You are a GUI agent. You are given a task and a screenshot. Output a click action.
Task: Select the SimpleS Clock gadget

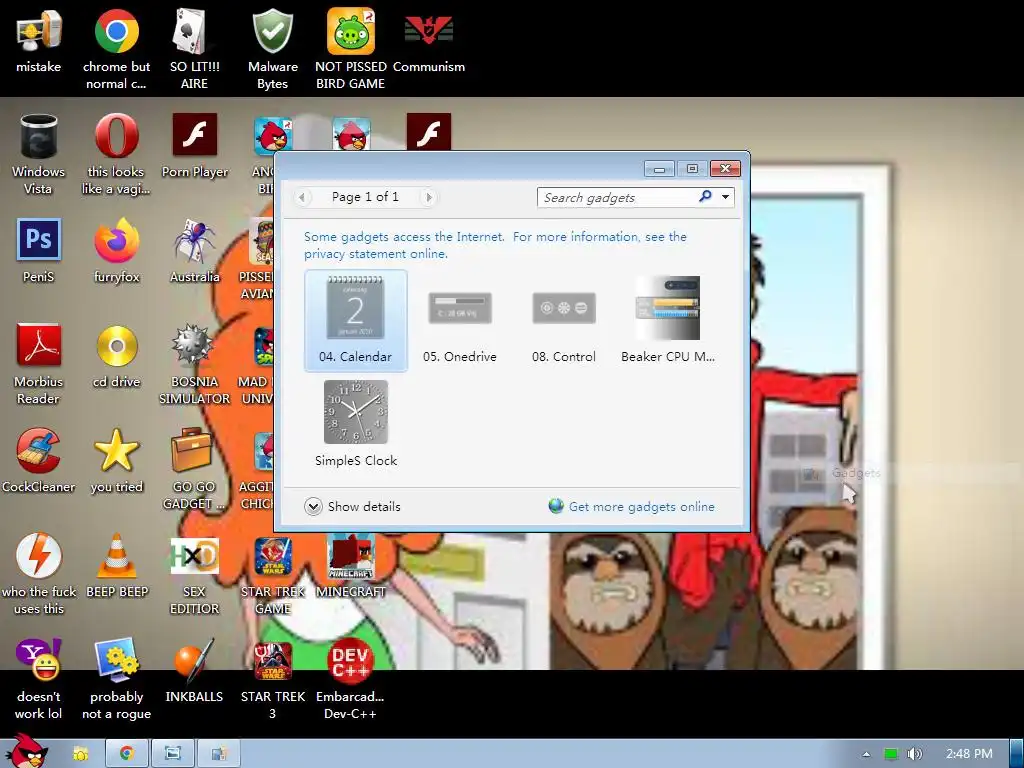pyautogui.click(x=356, y=424)
